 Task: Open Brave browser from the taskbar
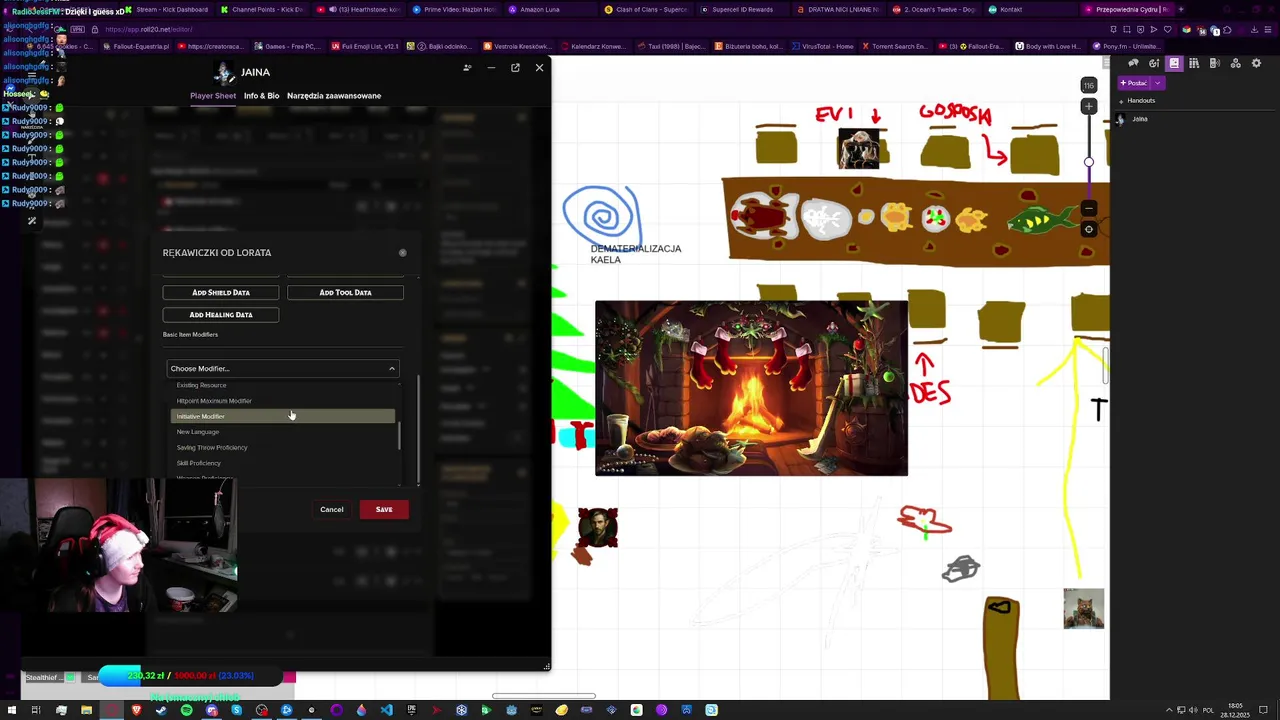click(x=136, y=710)
